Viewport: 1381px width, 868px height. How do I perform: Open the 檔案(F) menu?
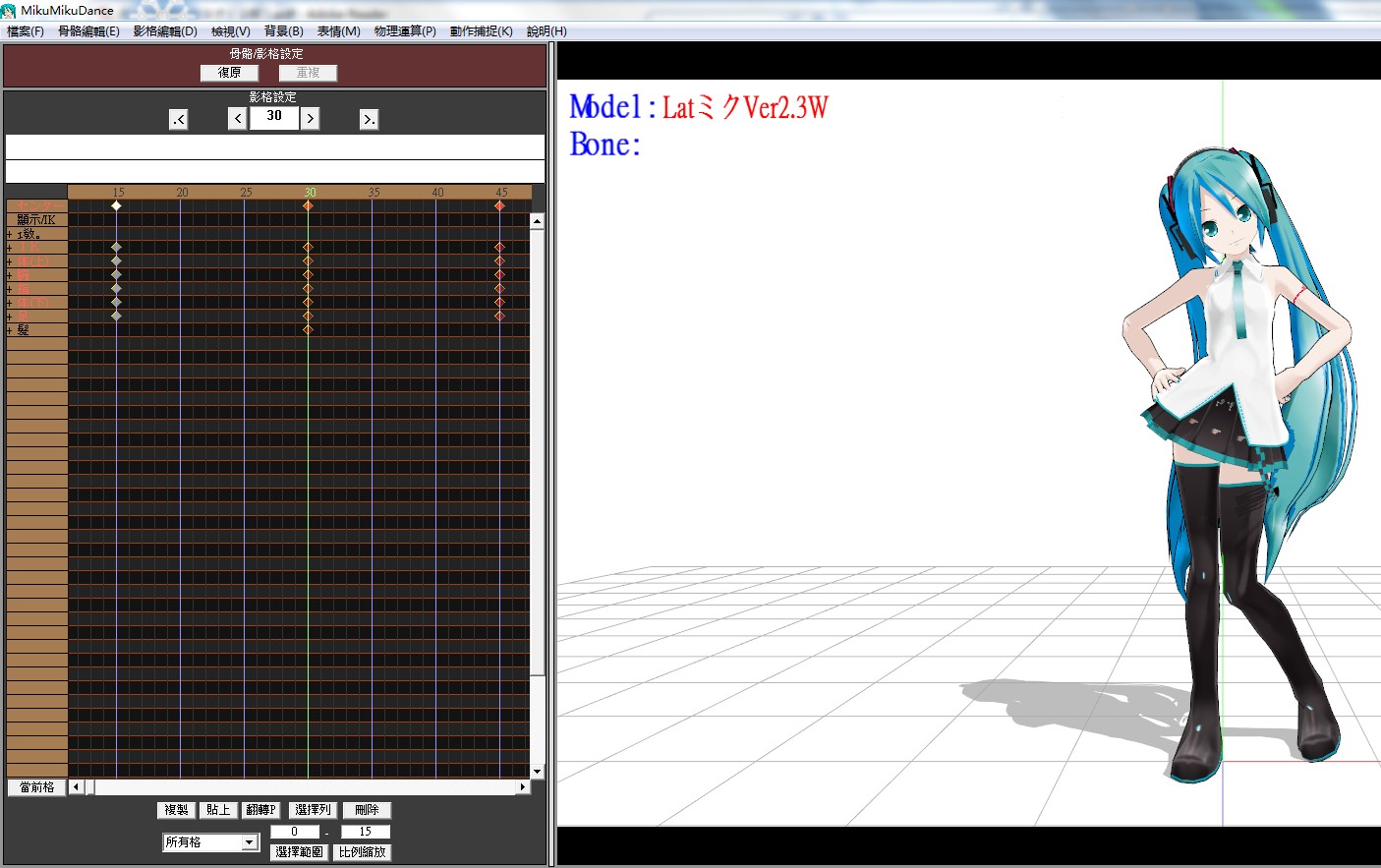point(26,31)
